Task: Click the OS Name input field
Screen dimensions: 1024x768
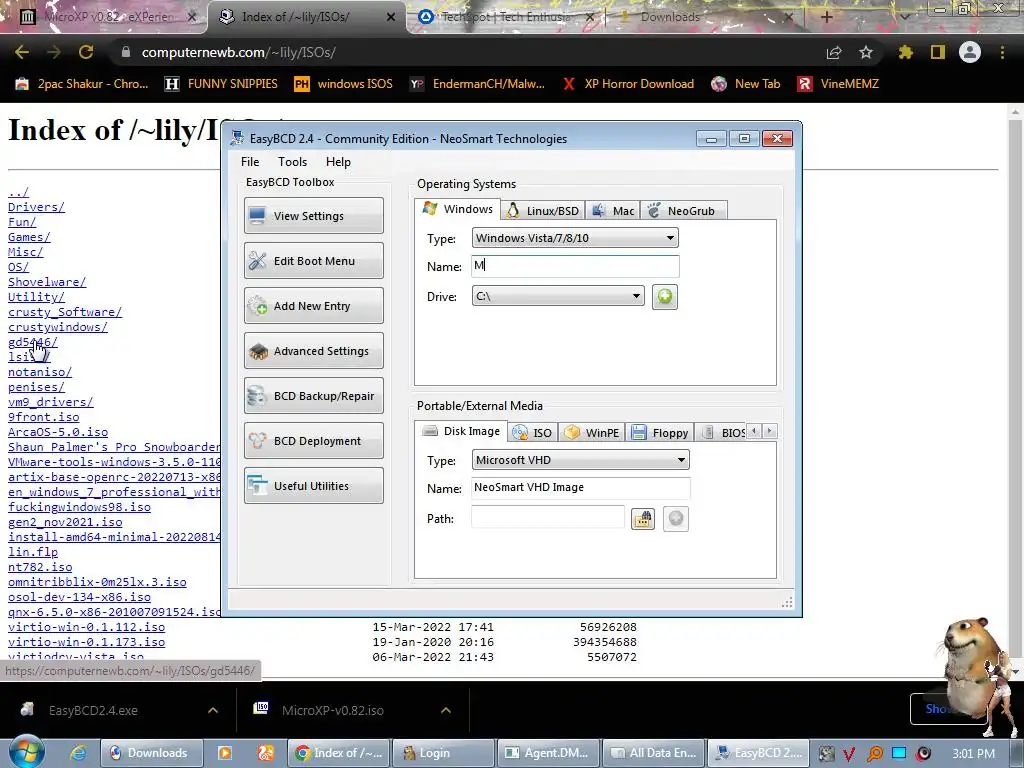Action: 575,266
